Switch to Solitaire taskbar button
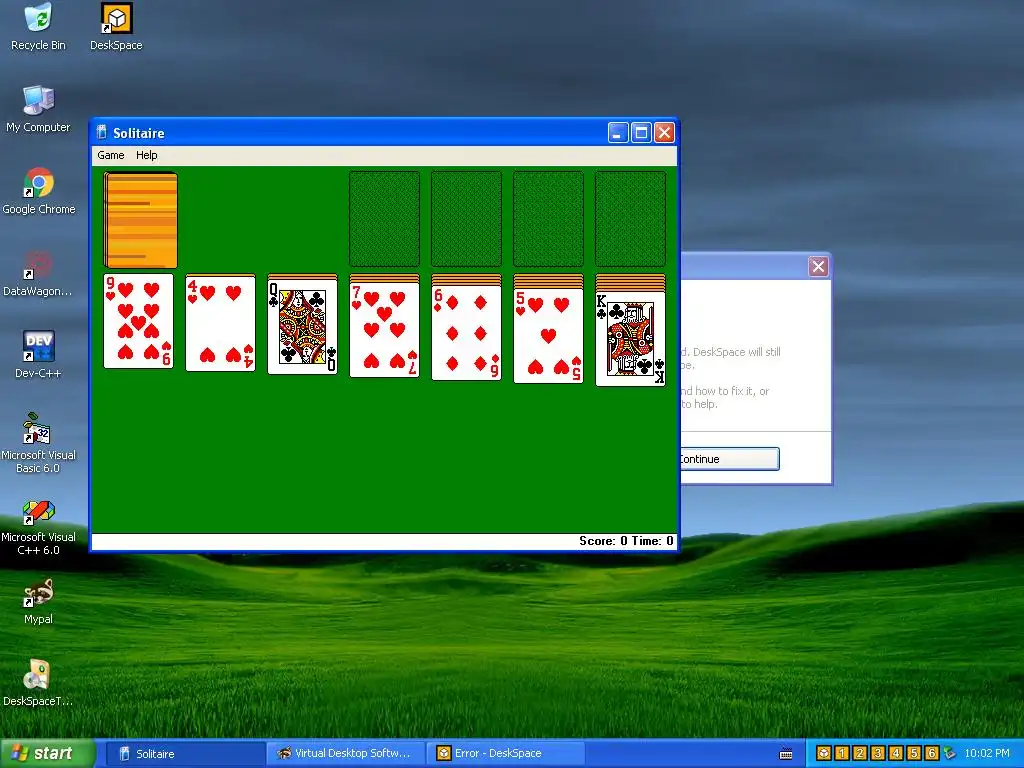Image resolution: width=1024 pixels, height=768 pixels. pos(184,753)
